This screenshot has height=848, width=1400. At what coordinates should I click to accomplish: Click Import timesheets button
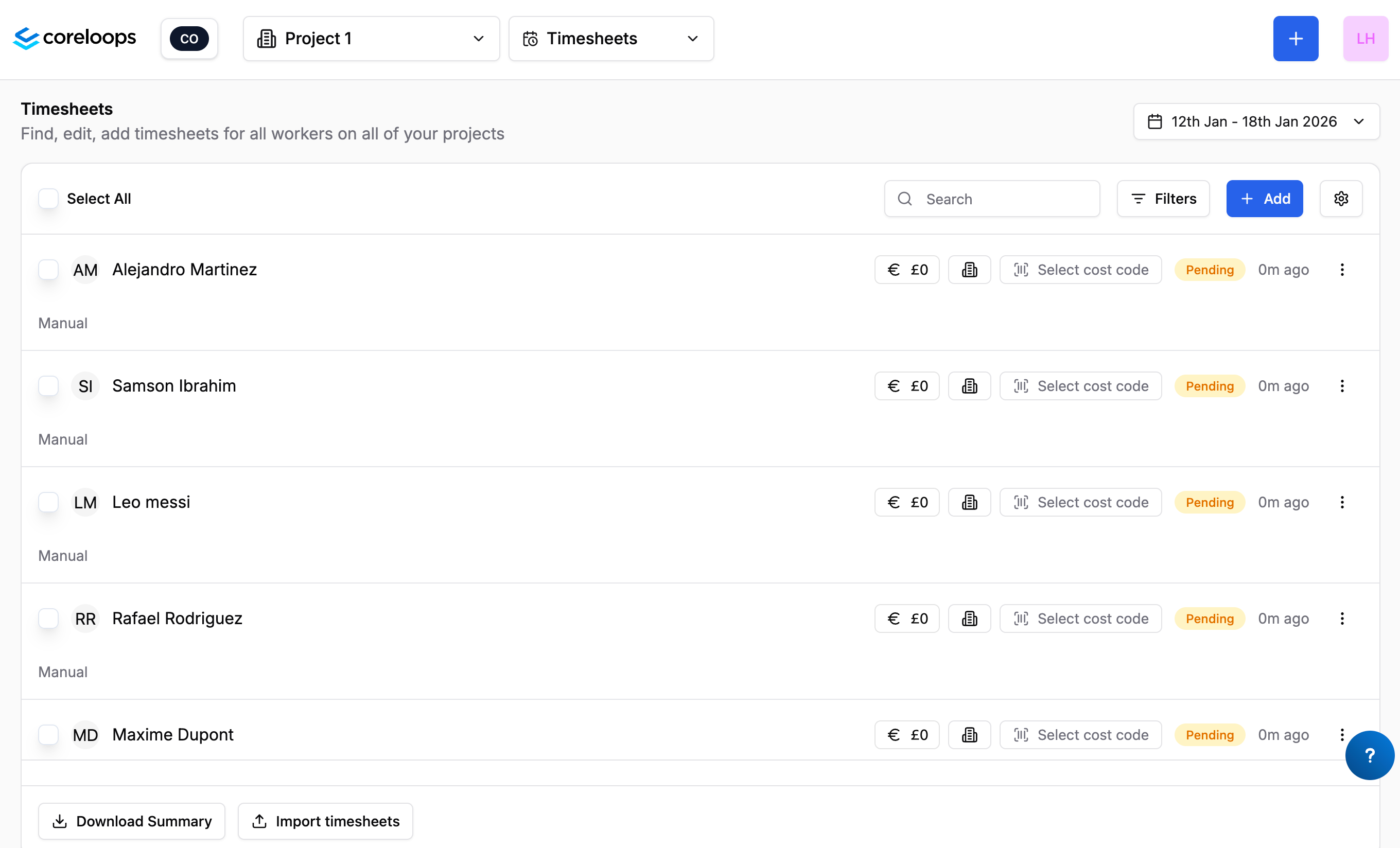[325, 821]
